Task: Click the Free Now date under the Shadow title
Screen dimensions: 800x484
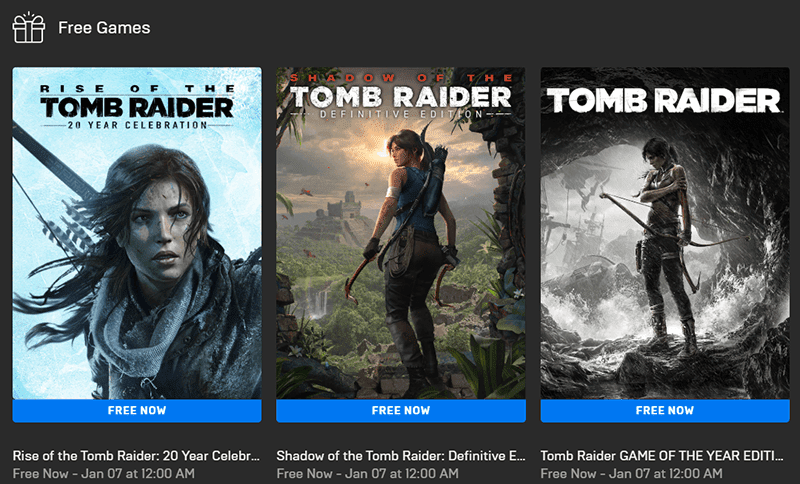Action: tap(367, 474)
